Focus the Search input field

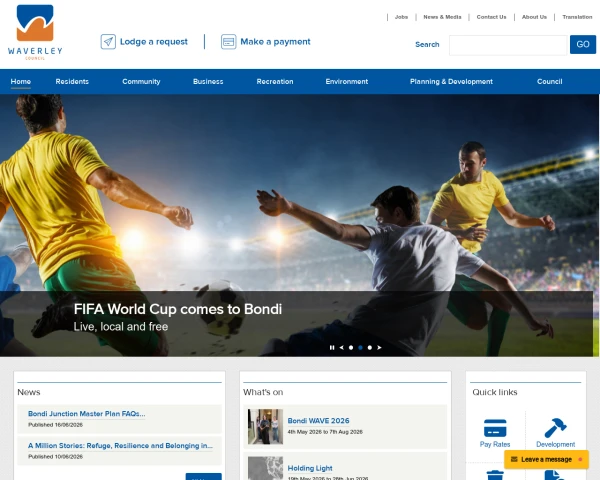click(x=508, y=45)
